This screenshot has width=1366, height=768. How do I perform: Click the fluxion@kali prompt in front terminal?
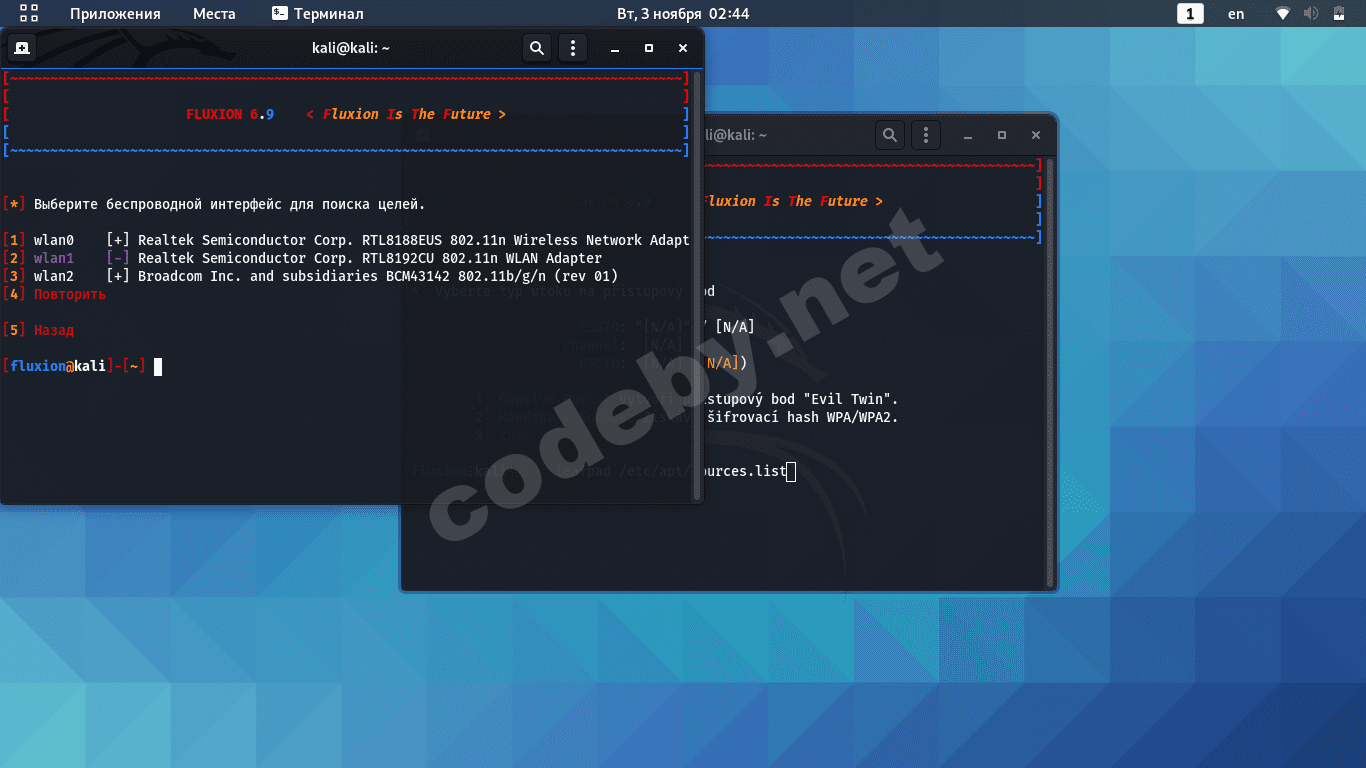pos(75,366)
